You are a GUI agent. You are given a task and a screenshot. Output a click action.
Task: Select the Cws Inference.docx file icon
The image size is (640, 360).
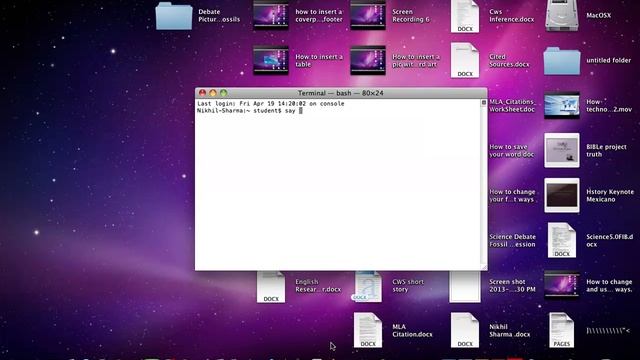[465, 16]
